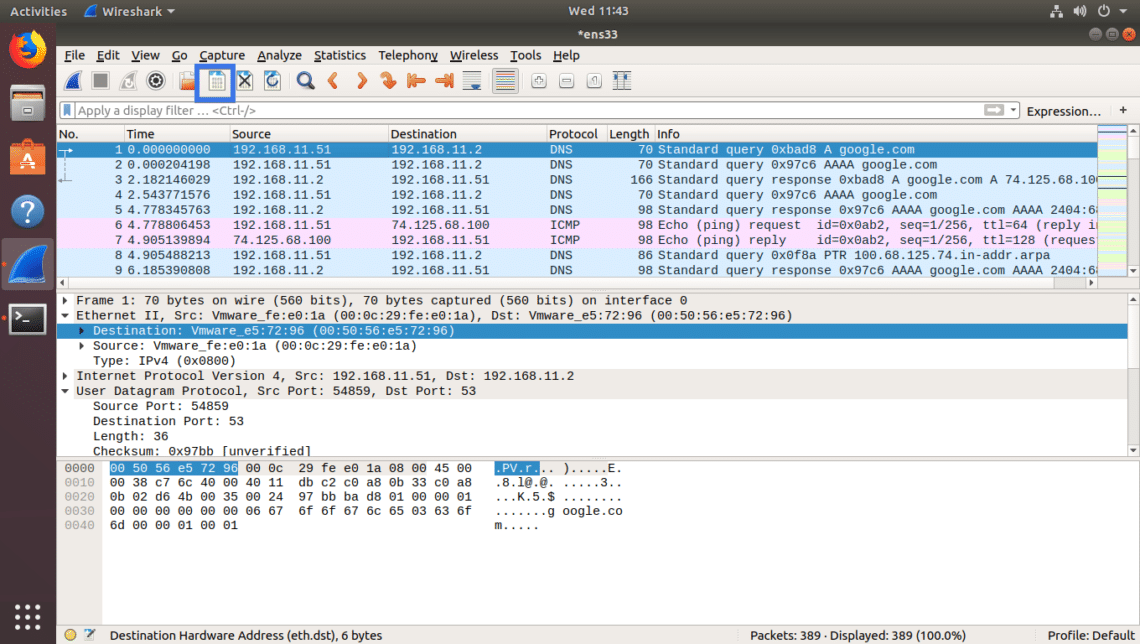Zoom out on main window text
The width and height of the screenshot is (1140, 644).
tap(566, 81)
